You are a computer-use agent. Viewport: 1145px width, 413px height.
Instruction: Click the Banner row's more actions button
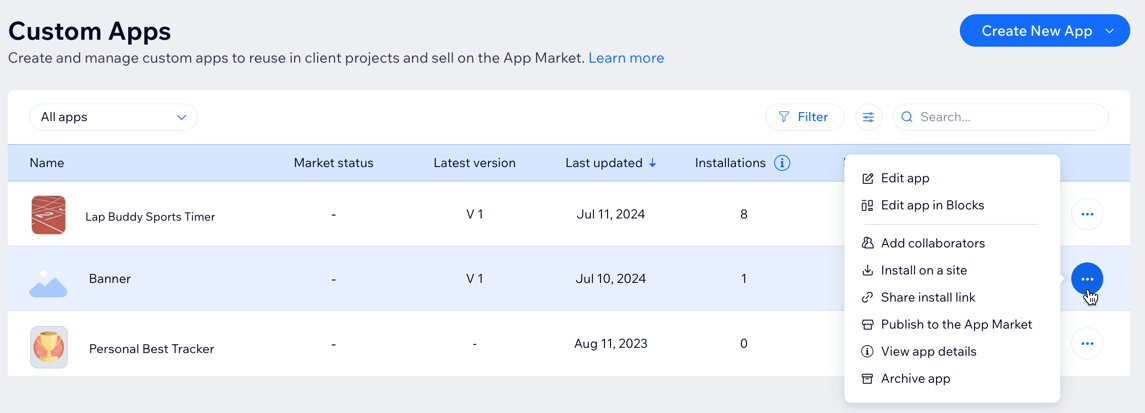coord(1087,279)
